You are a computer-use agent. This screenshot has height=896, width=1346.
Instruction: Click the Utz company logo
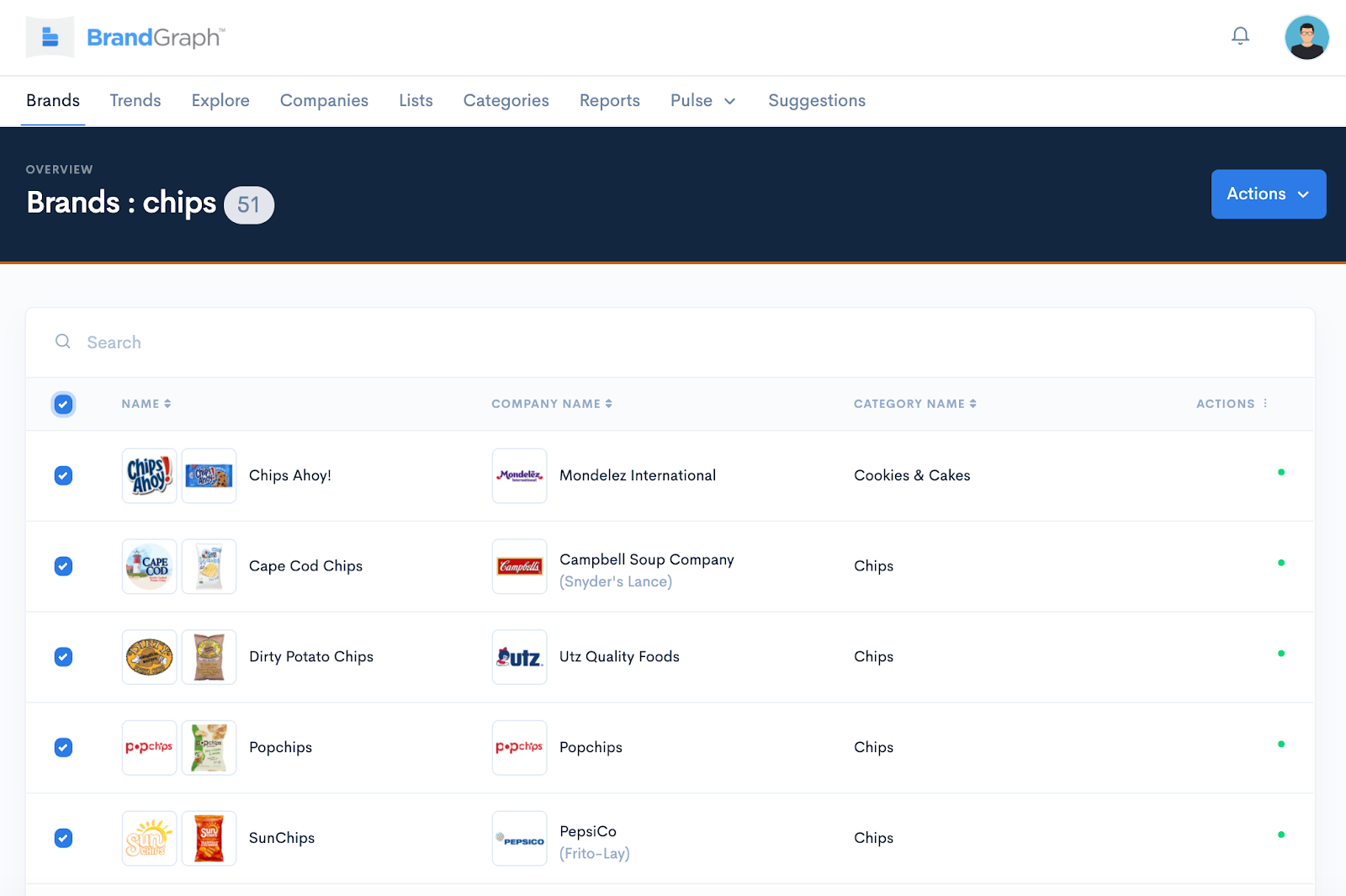[520, 657]
